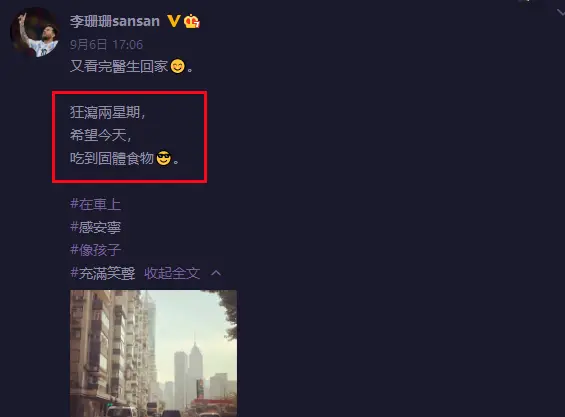Click the text line 狂瀉兩星期
This screenshot has width=565, height=417.
click(107, 112)
